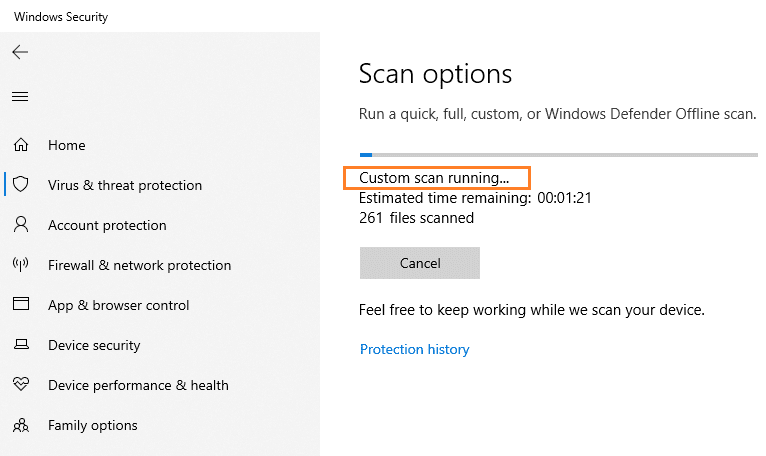Click the Firewall antenna signal icon
This screenshot has width=766, height=456.
pos(21,264)
